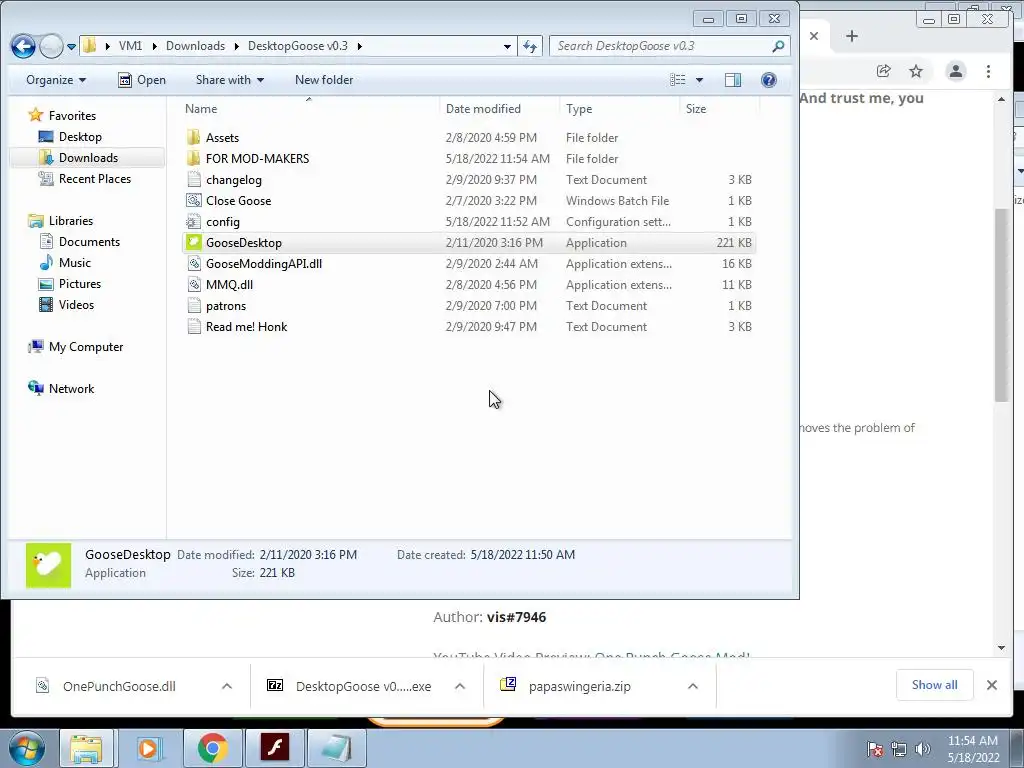
Task: Expand options for OnePunchGoose.dll download
Action: point(227,686)
